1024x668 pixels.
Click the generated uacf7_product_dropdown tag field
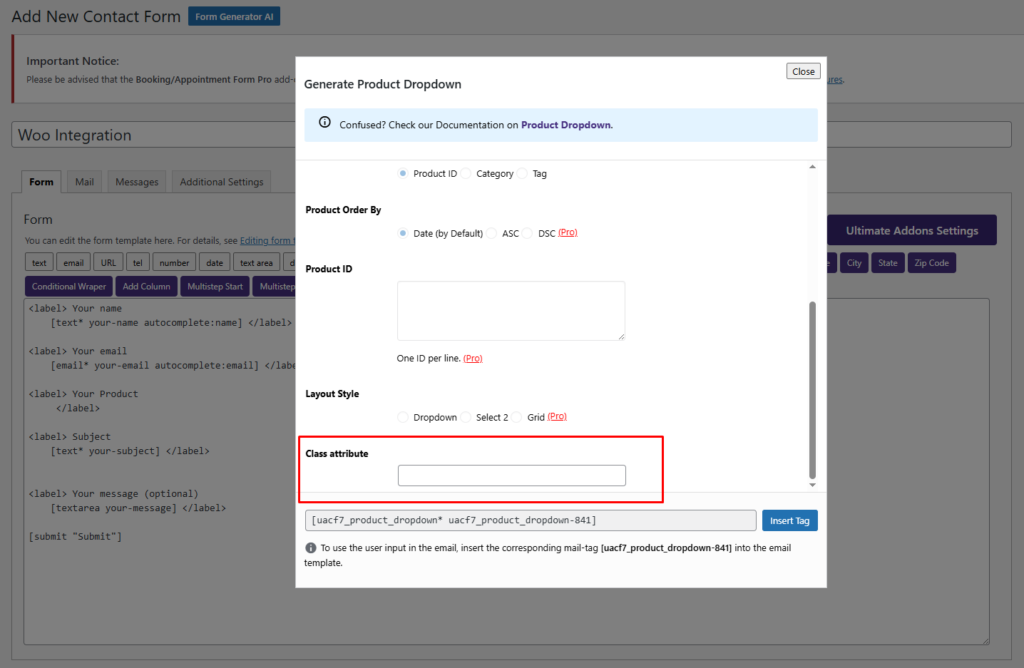pyautogui.click(x=530, y=520)
